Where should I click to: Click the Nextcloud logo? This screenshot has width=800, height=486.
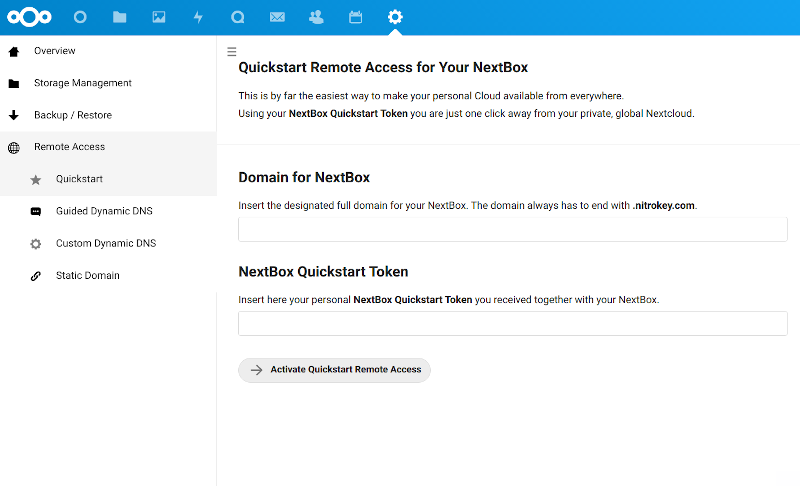click(x=29, y=17)
